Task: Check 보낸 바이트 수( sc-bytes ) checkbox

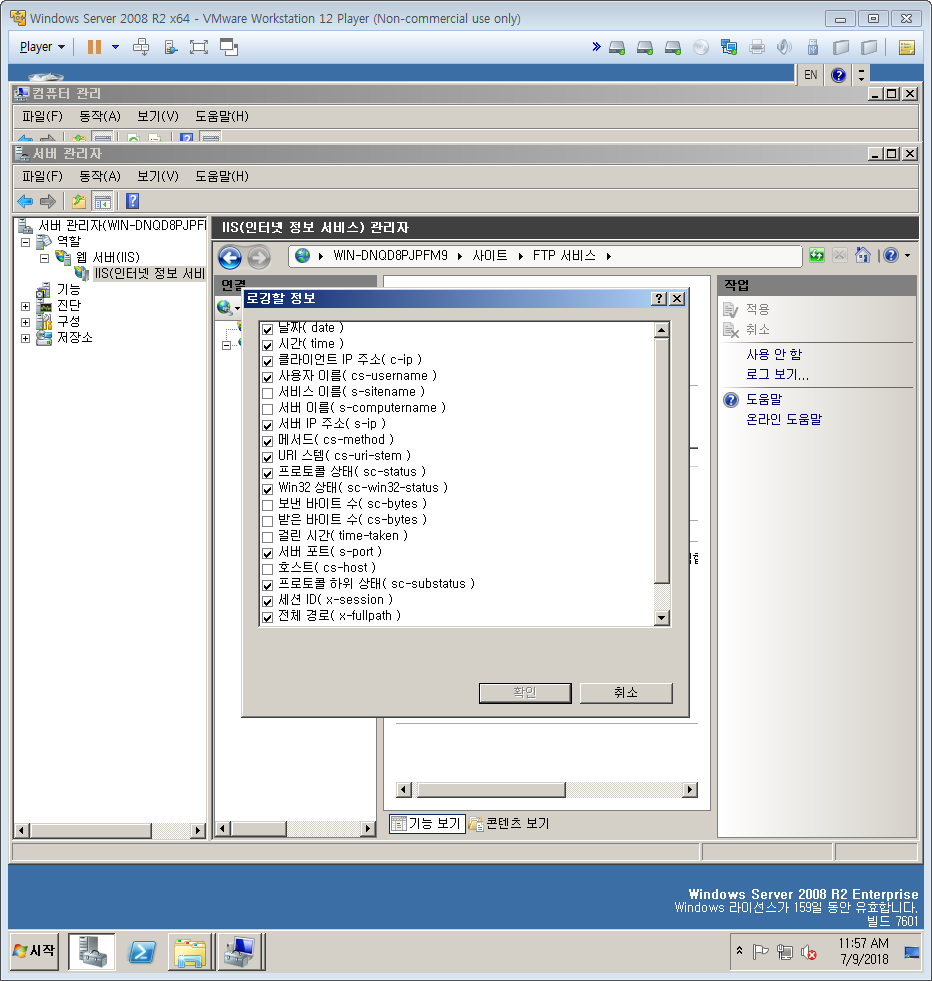Action: 268,506
